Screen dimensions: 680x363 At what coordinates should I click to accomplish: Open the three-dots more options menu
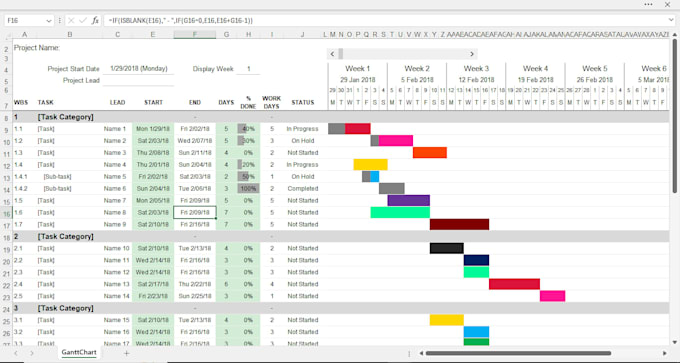[x=648, y=4]
